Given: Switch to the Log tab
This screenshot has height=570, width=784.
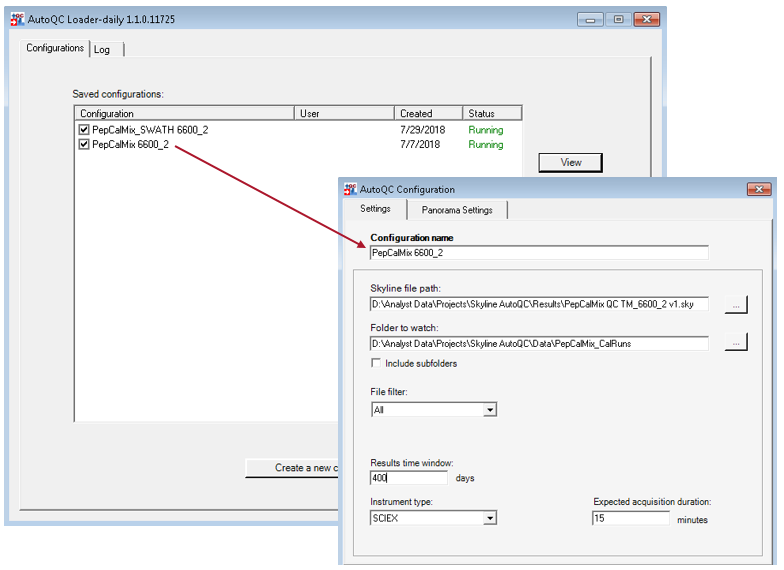Looking at the screenshot, I should (x=103, y=49).
